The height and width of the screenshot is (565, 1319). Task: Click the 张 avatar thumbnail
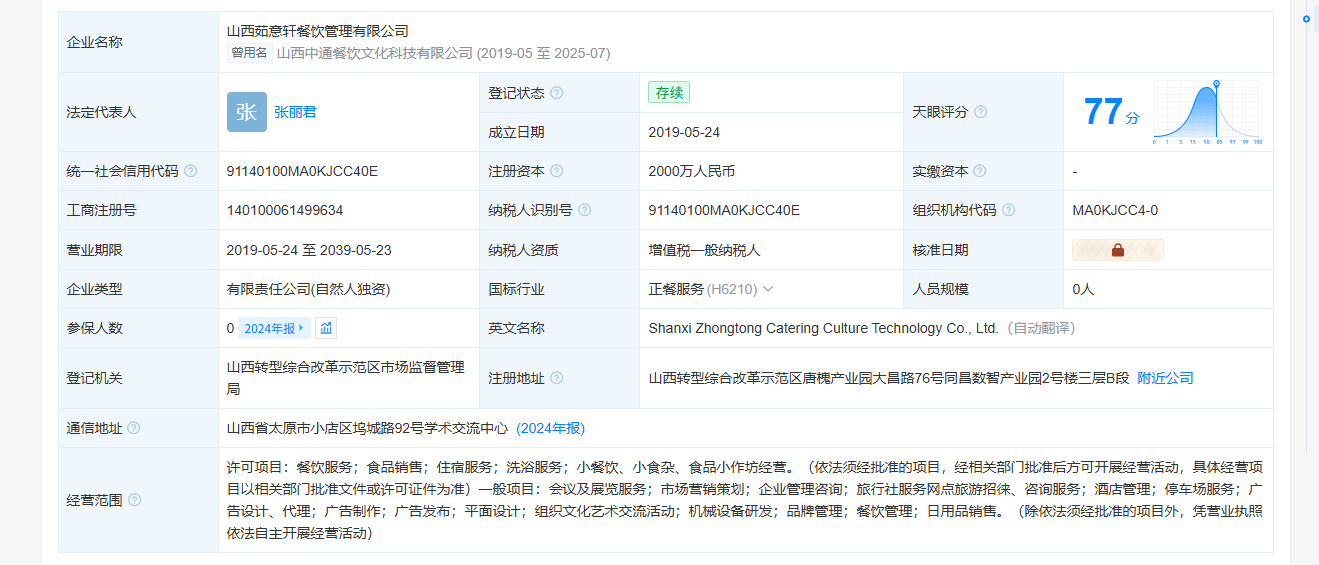(x=247, y=112)
